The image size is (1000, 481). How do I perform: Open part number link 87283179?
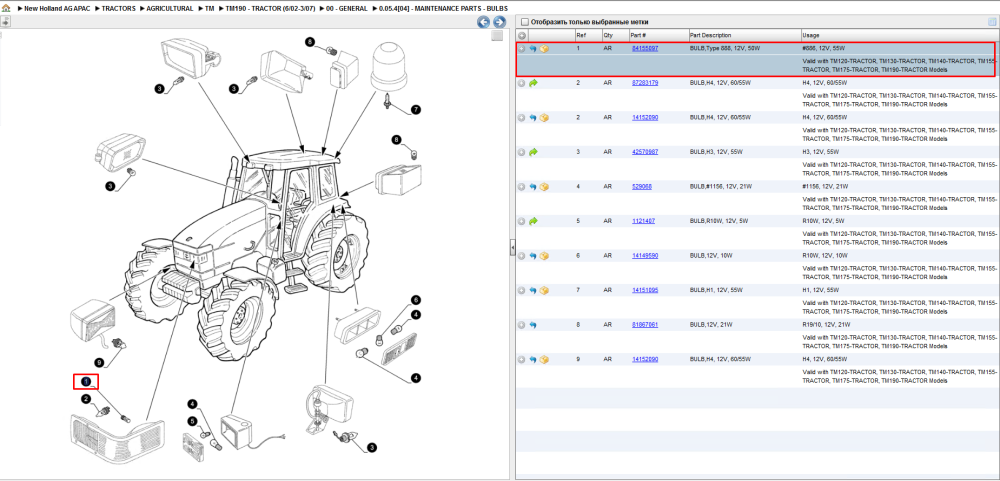(645, 83)
